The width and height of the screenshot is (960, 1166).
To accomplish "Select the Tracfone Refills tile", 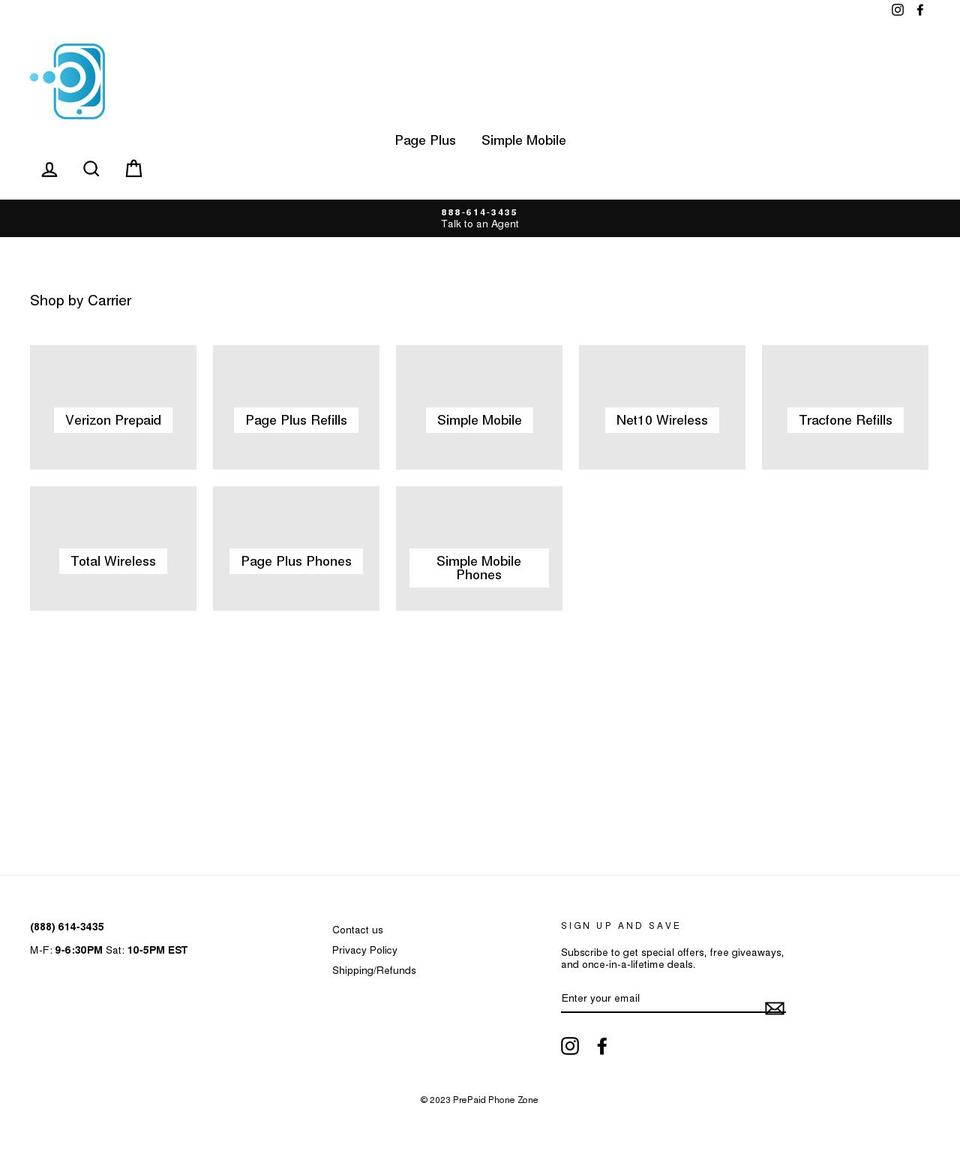I will point(845,407).
